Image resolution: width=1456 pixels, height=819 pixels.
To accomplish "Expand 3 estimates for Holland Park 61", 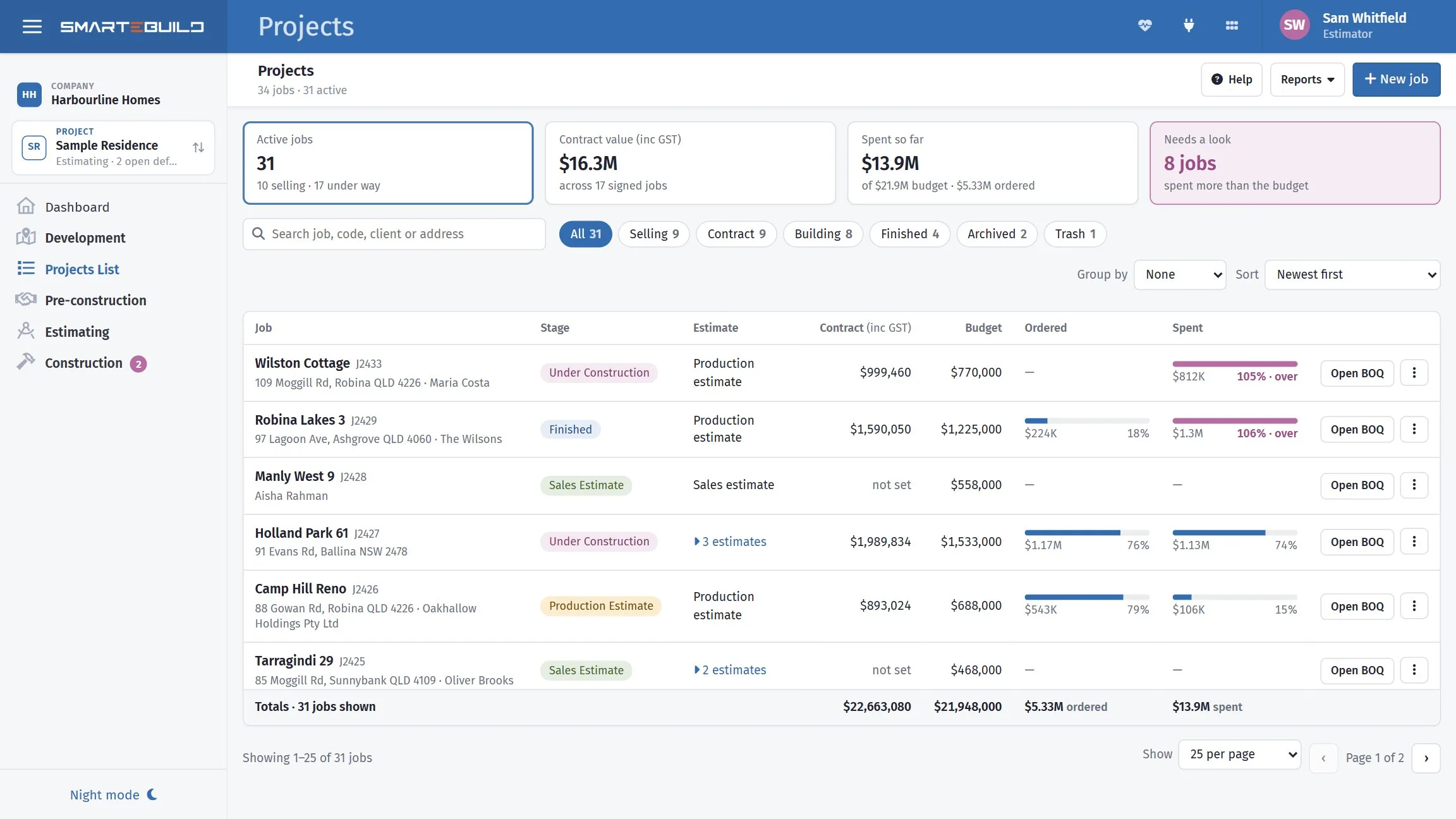I will 730,542.
